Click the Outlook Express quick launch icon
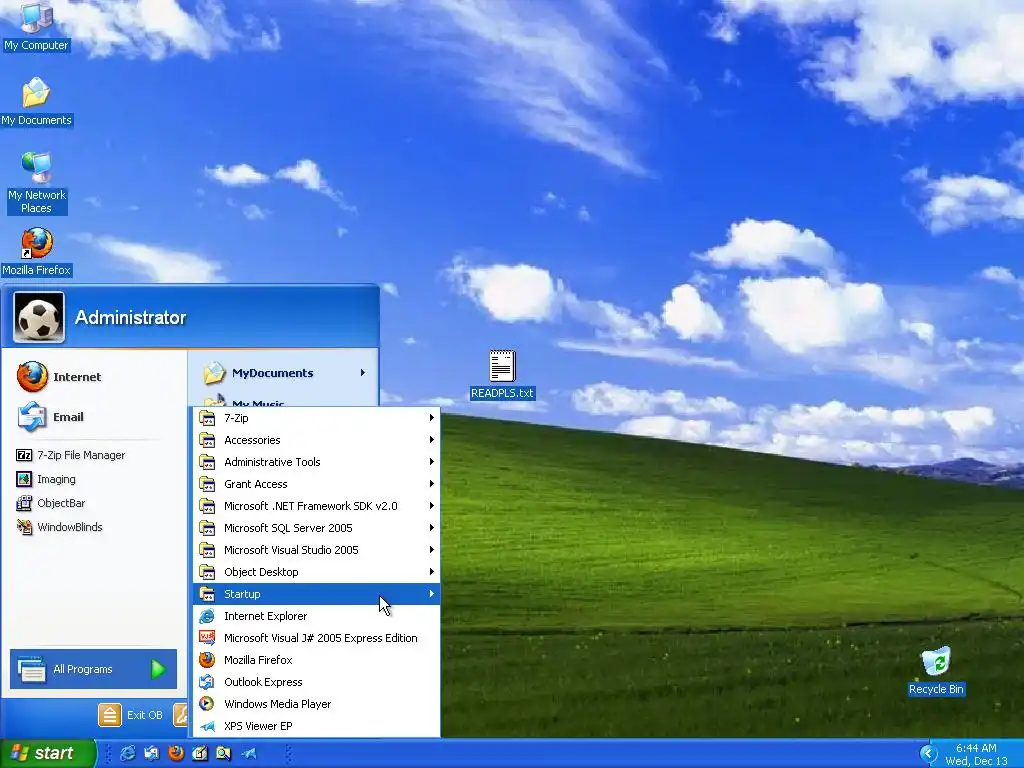 (x=152, y=754)
